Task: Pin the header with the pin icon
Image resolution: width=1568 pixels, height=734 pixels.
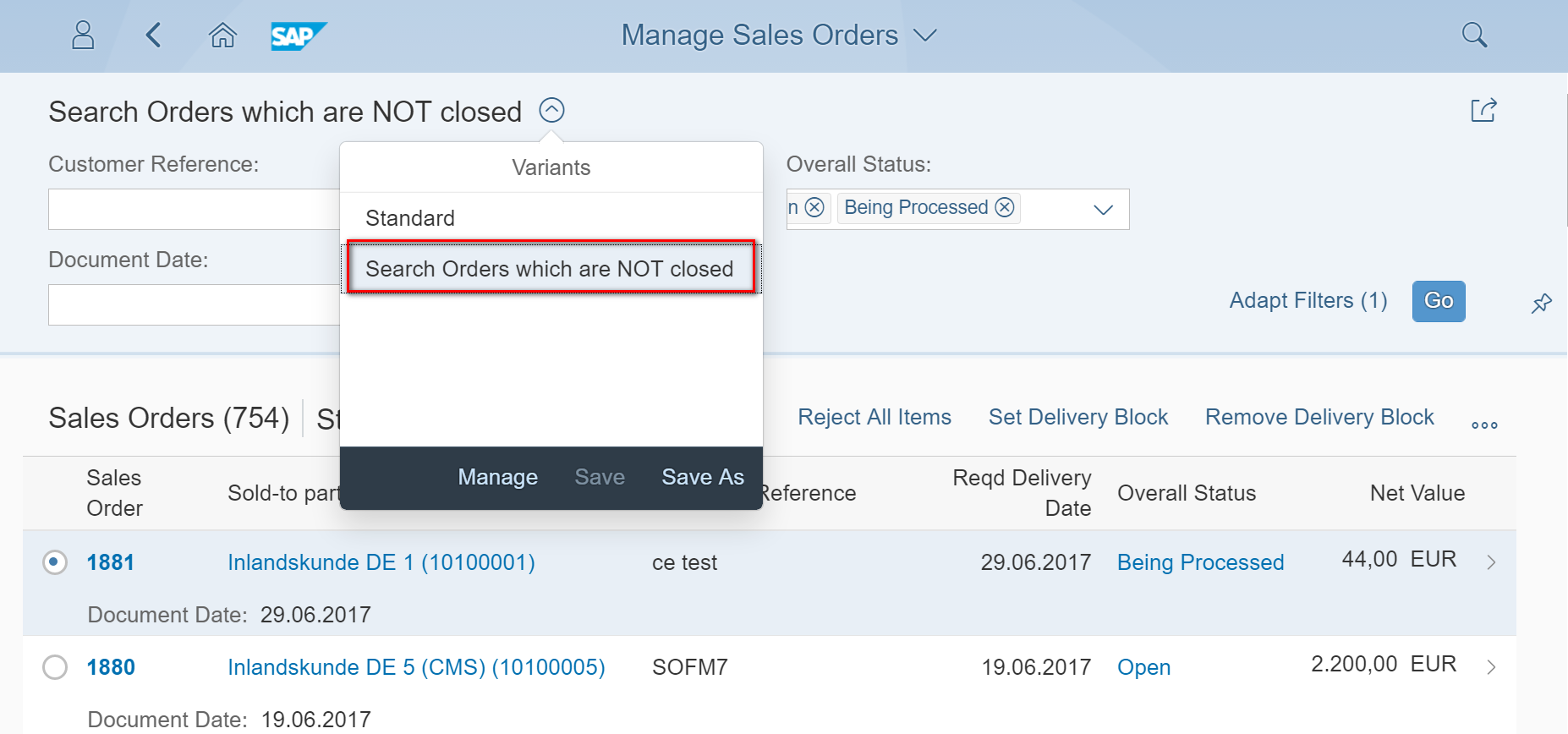Action: click(x=1541, y=303)
